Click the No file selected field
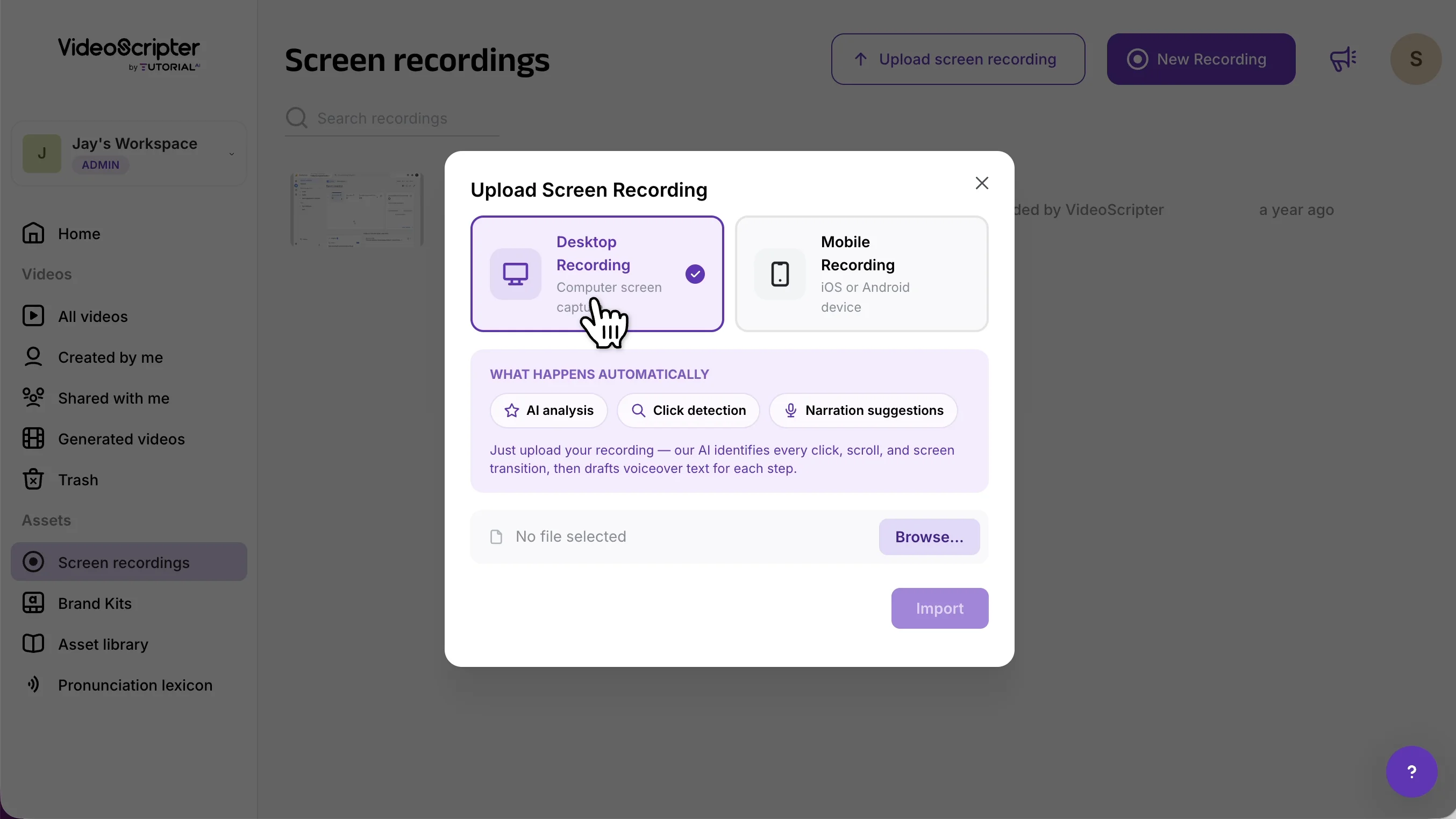The width and height of the screenshot is (1456, 819). [729, 536]
